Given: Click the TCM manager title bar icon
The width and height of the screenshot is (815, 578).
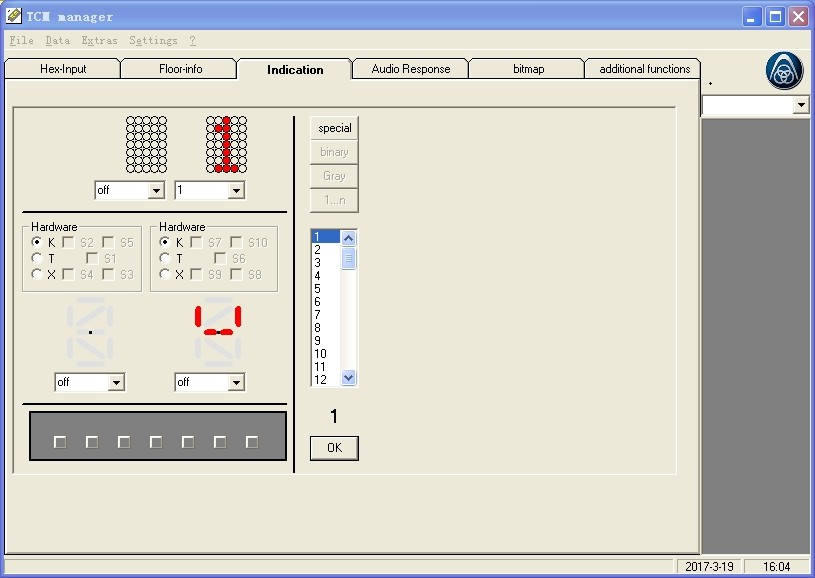Looking at the screenshot, I should click(14, 15).
